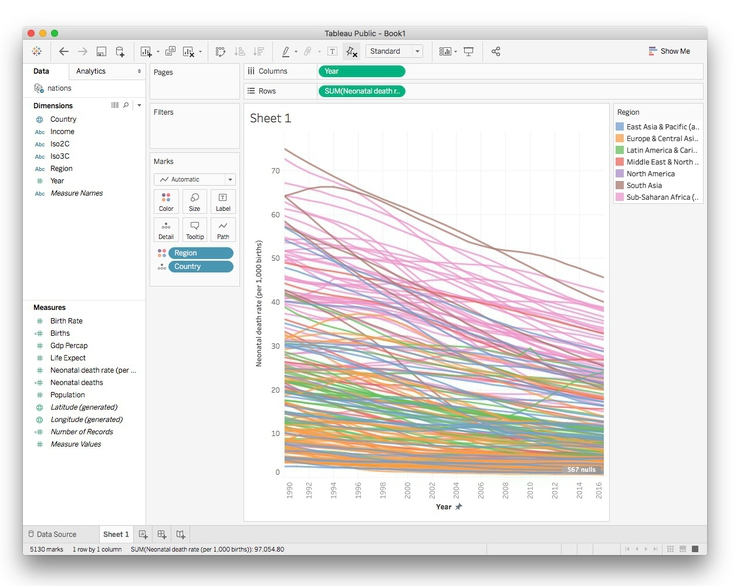Image resolution: width=733 pixels, height=586 pixels.
Task: Click the Add new data source icon
Action: click(x=120, y=51)
